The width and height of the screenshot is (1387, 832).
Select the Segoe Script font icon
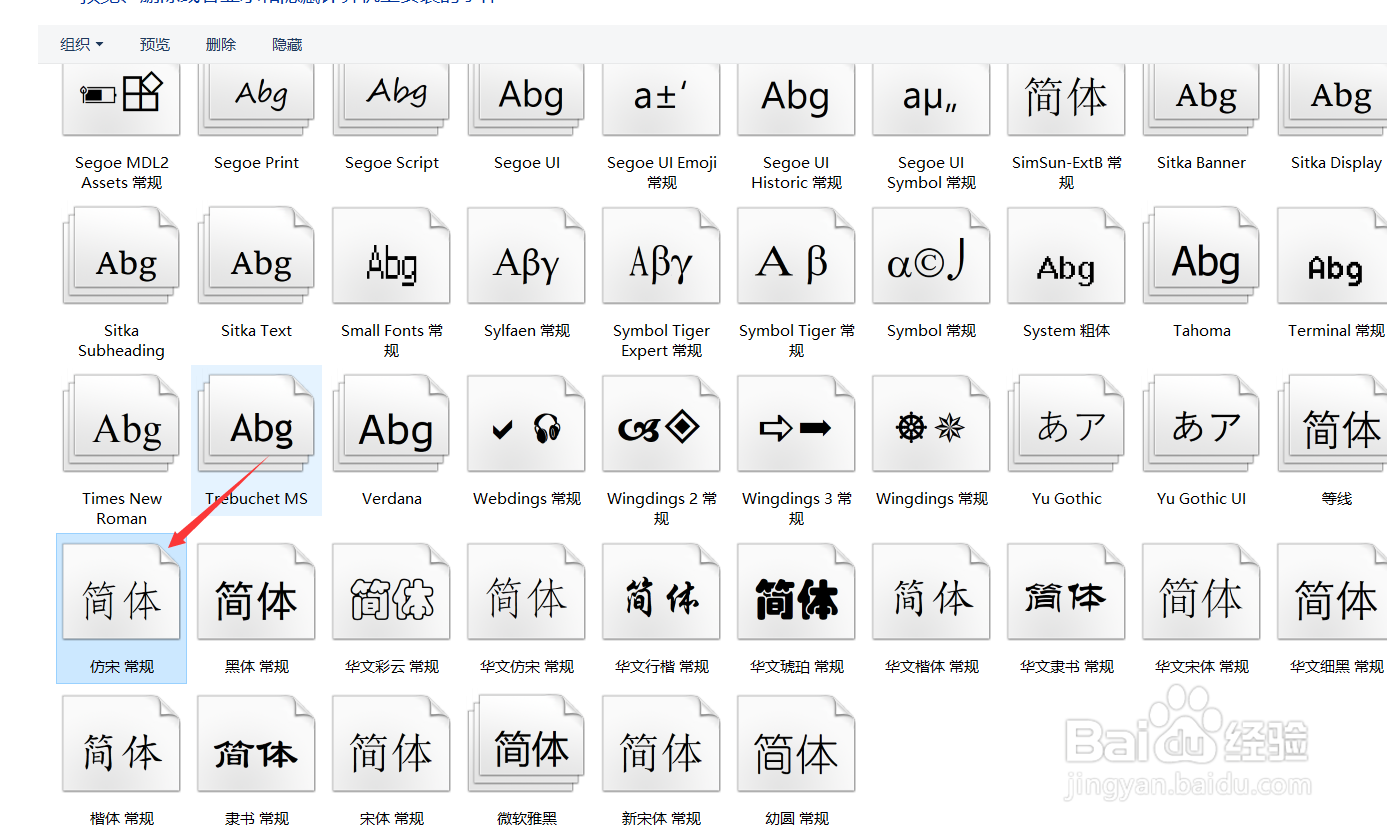[391, 100]
